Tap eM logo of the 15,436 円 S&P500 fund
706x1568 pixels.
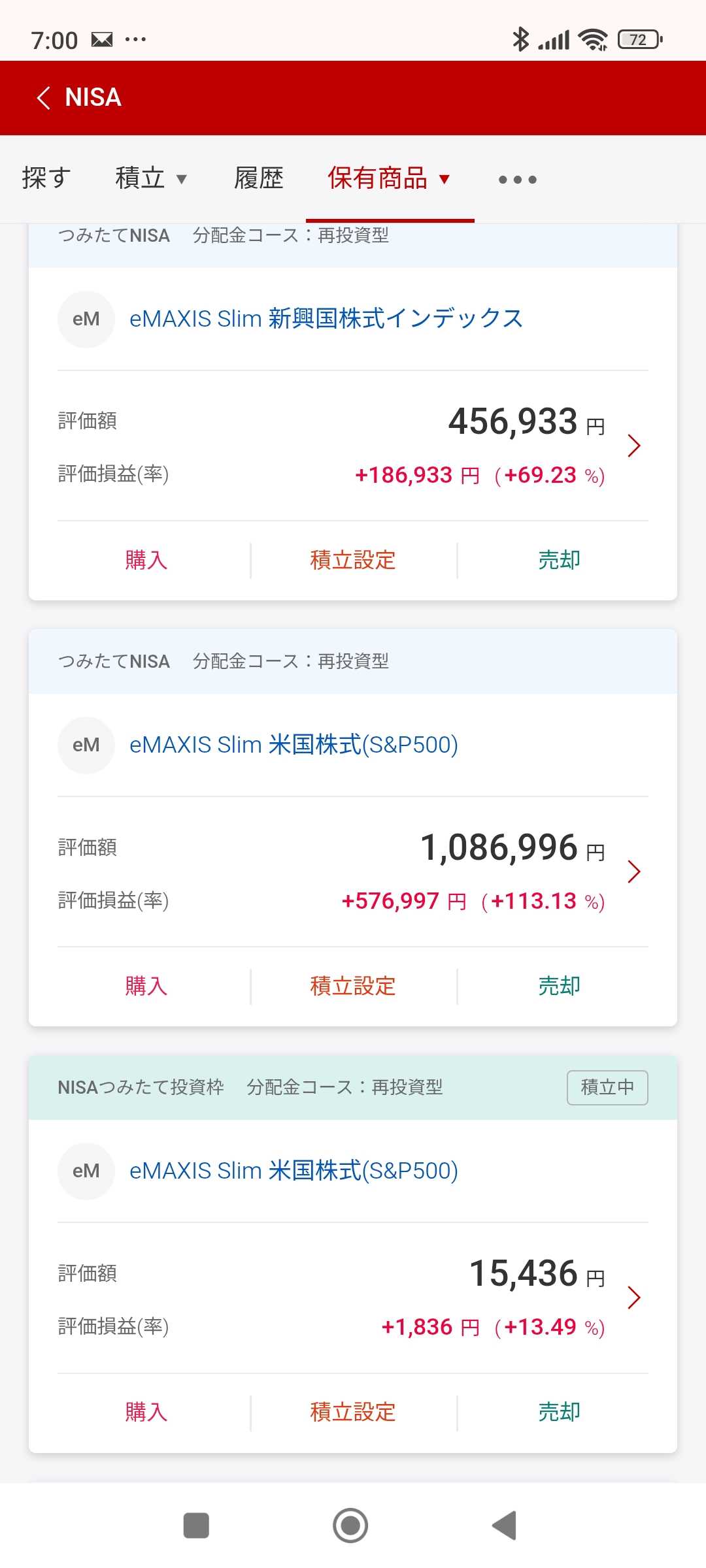pos(86,1171)
